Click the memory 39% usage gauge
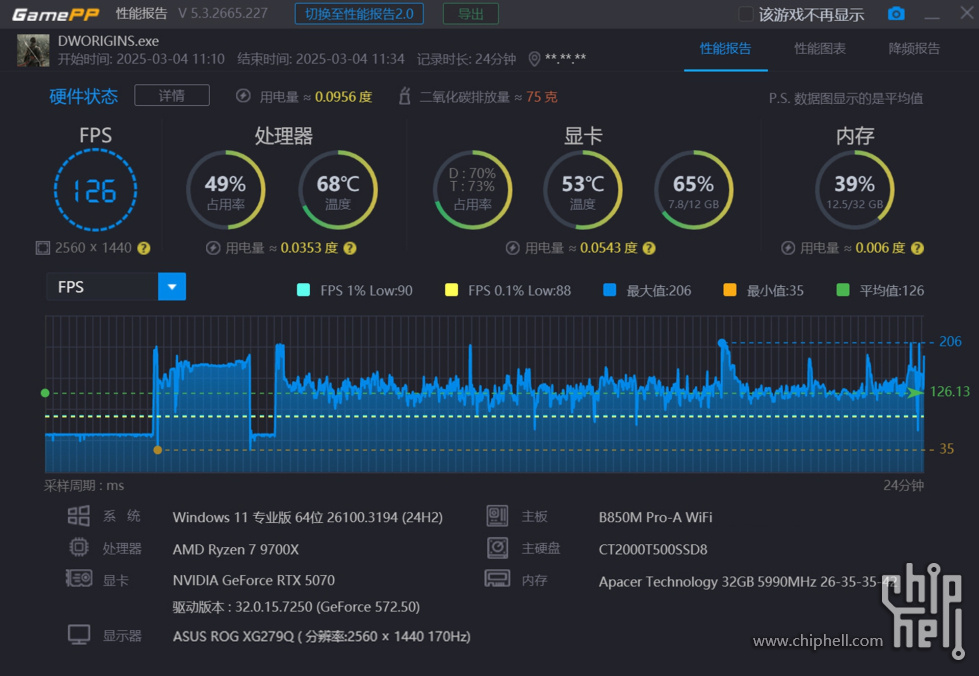Viewport: 979px width, 676px height. pos(855,190)
